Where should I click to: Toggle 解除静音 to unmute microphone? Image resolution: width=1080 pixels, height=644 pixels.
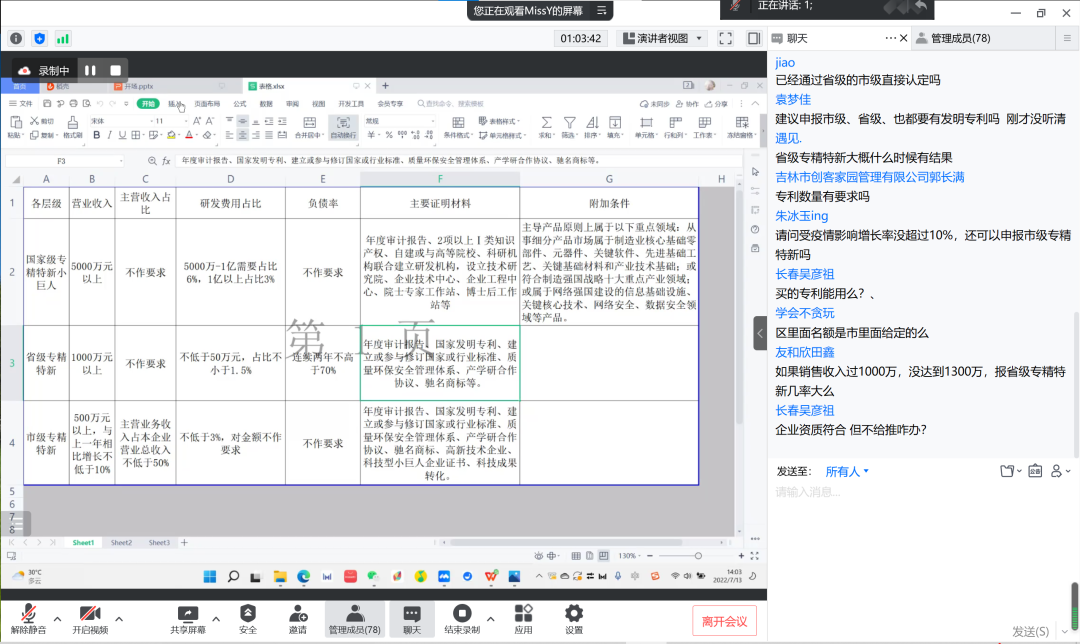[x=28, y=619]
